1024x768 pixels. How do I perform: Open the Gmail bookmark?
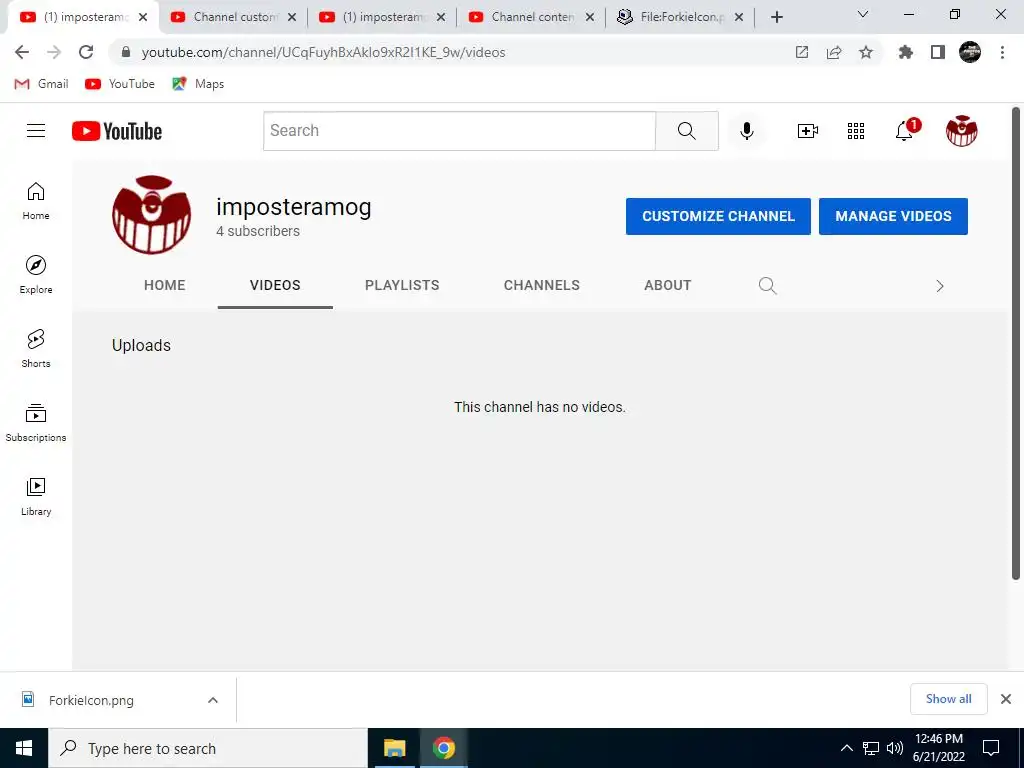pyautogui.click(x=42, y=84)
